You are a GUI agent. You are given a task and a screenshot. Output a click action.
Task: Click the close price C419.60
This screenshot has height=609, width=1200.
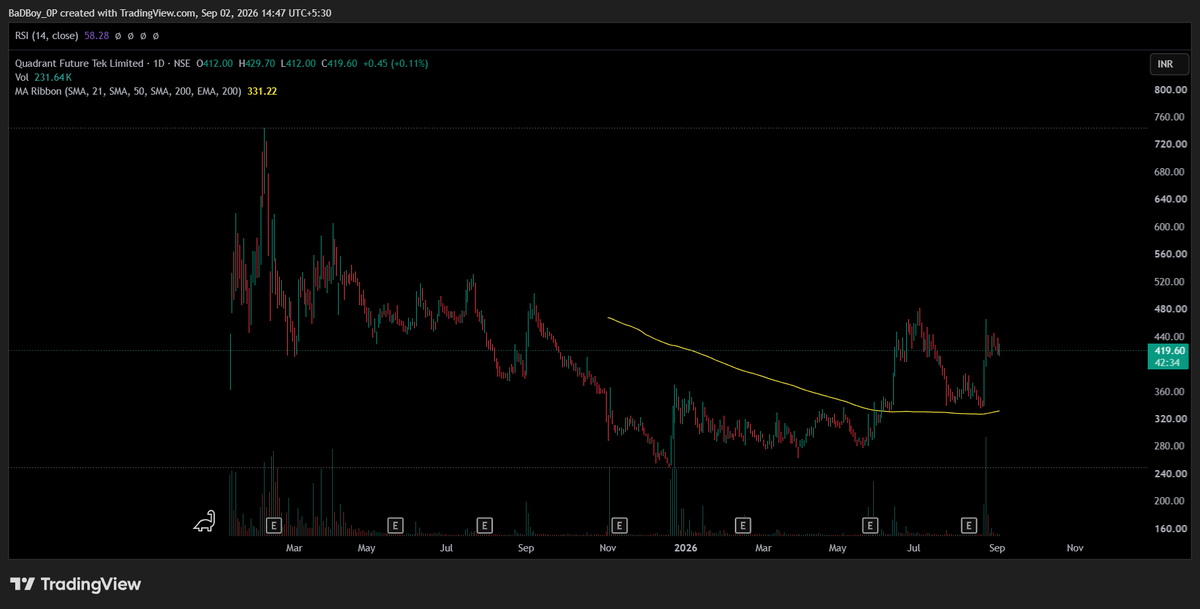[x=341, y=63]
